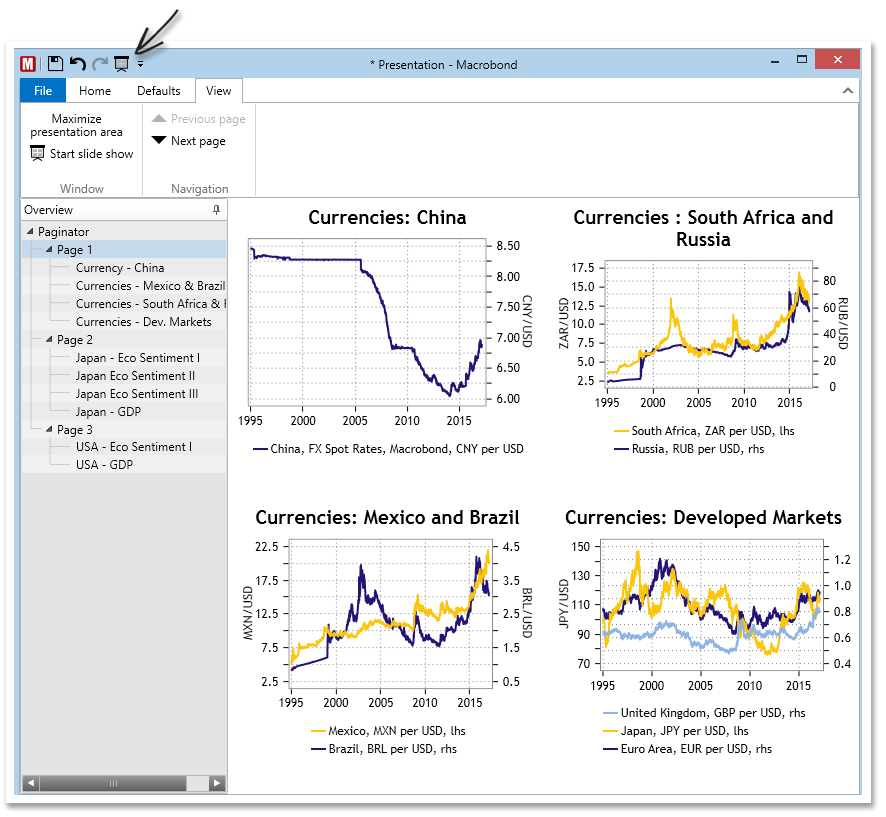The image size is (886, 817).
Task: Click the Save icon in quick access toolbar
Action: [x=55, y=64]
